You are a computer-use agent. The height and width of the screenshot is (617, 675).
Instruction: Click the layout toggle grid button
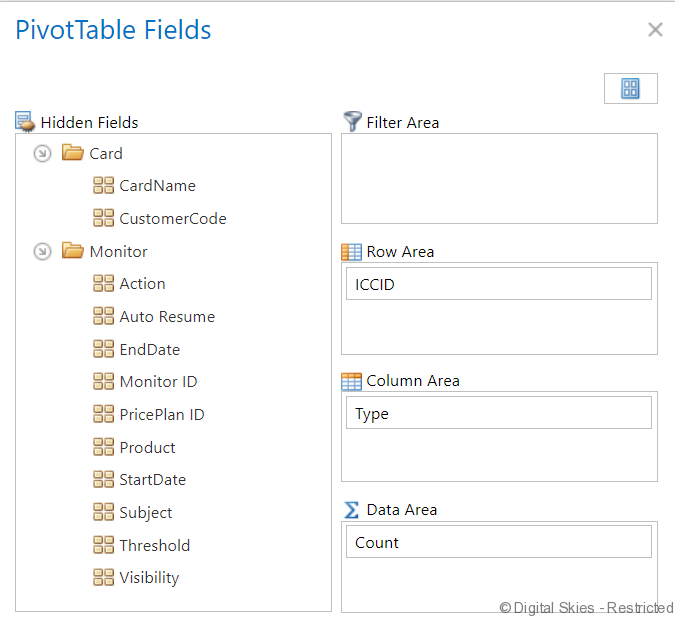630,89
